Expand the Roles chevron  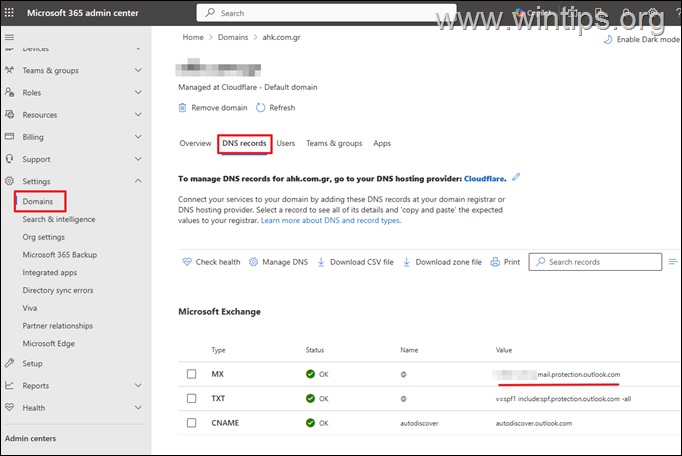[x=138, y=92]
